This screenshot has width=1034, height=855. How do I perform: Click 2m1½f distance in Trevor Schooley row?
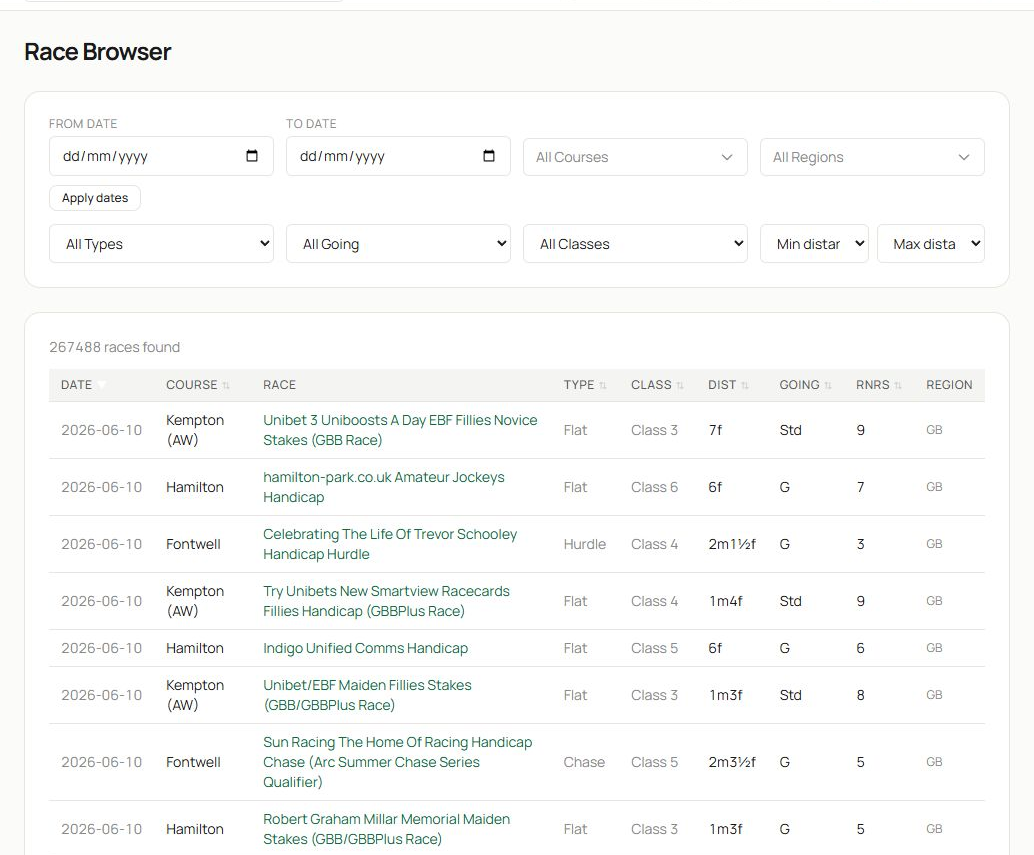pos(732,544)
